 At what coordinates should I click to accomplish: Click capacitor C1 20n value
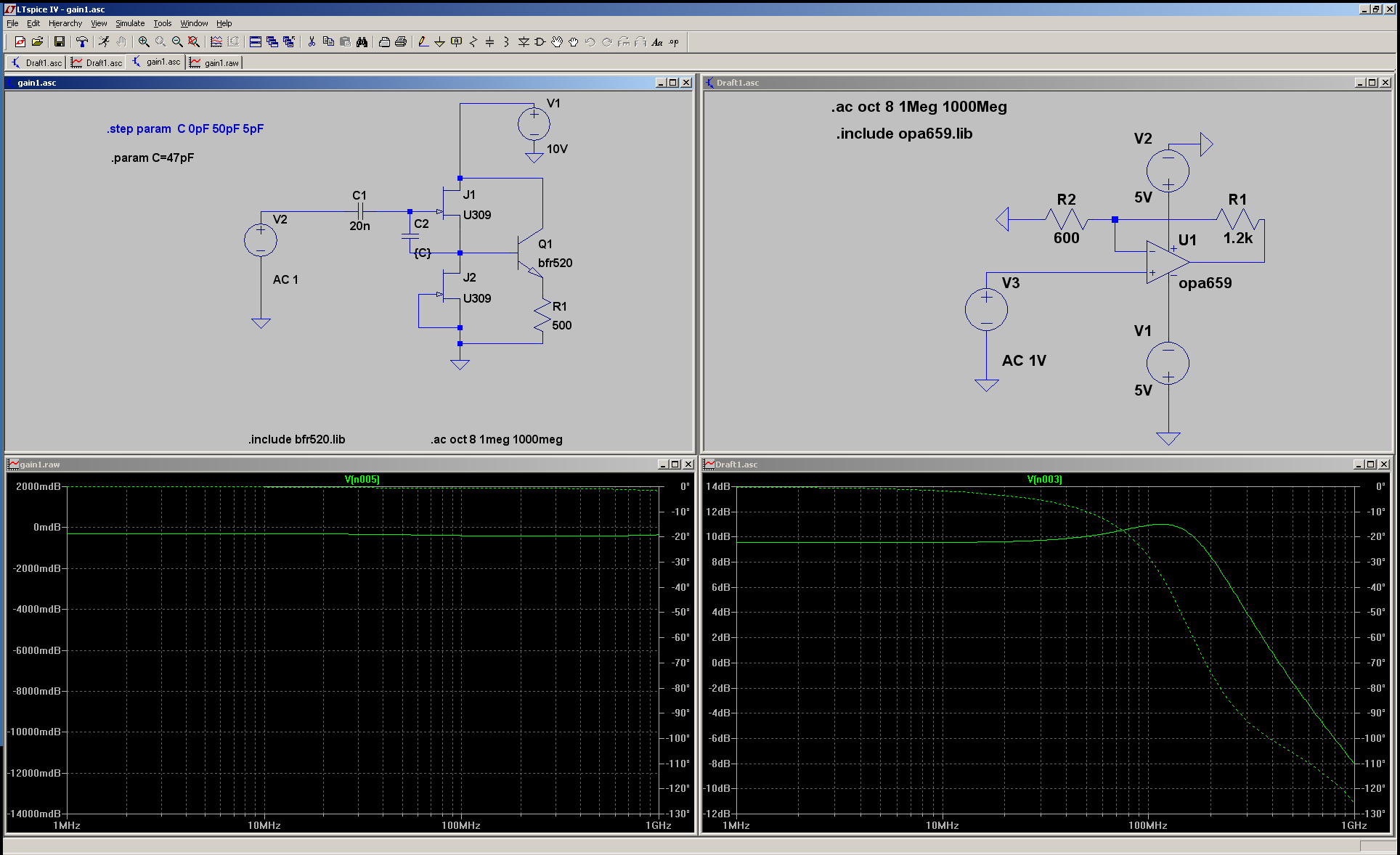359,226
